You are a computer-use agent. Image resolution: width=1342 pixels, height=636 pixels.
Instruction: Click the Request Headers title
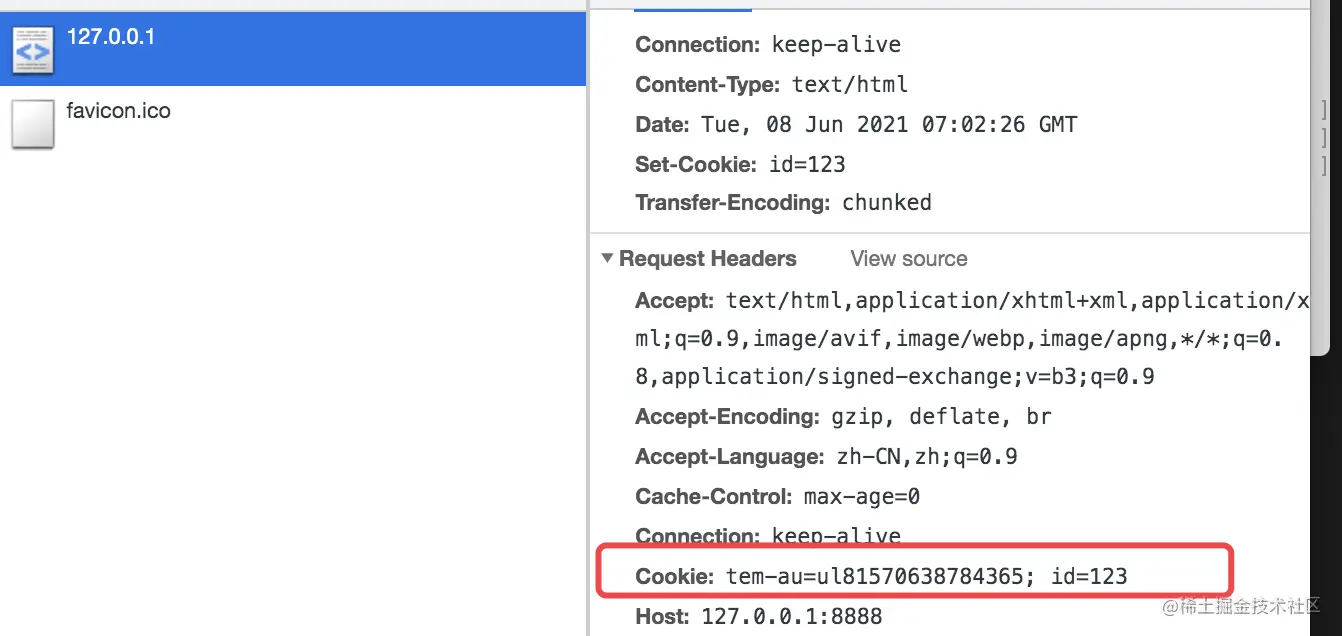click(x=707, y=259)
